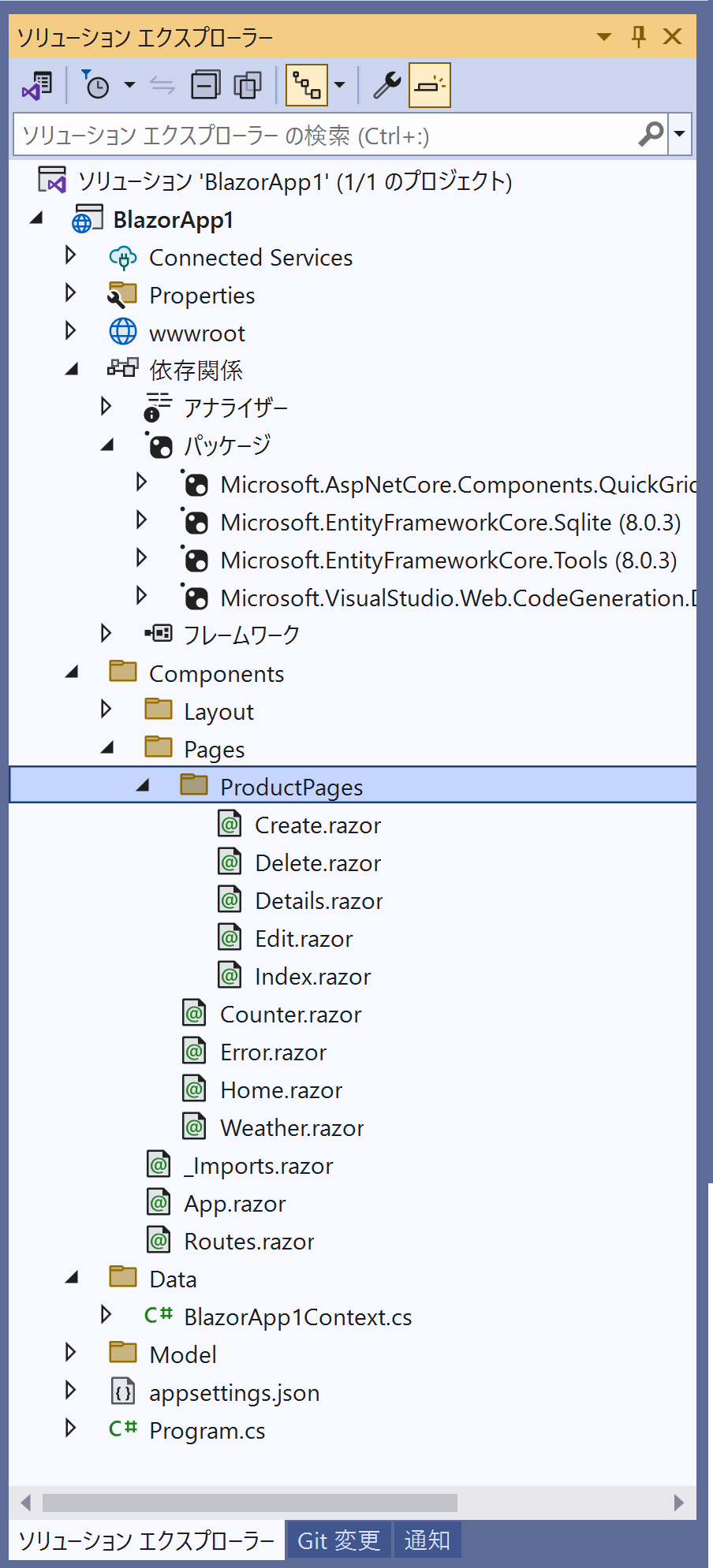Select Program.cs file
Screen dimensions: 713x1568
pos(207,1431)
